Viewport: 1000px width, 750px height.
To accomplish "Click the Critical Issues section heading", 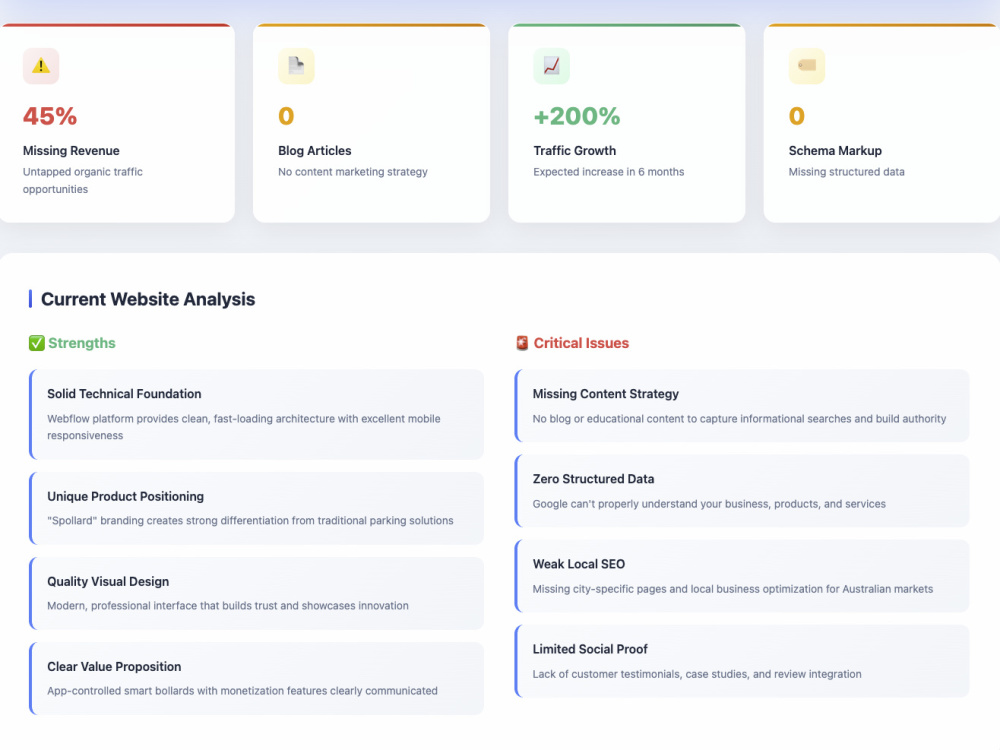I will coord(581,343).
